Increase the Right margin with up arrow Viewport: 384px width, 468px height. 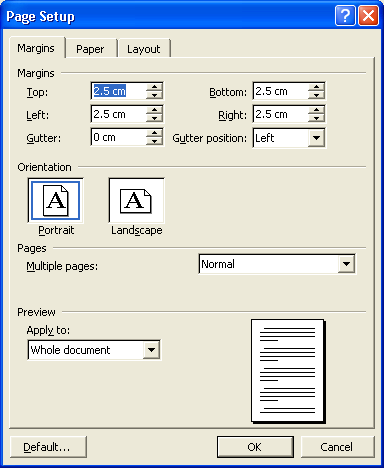[x=316, y=110]
